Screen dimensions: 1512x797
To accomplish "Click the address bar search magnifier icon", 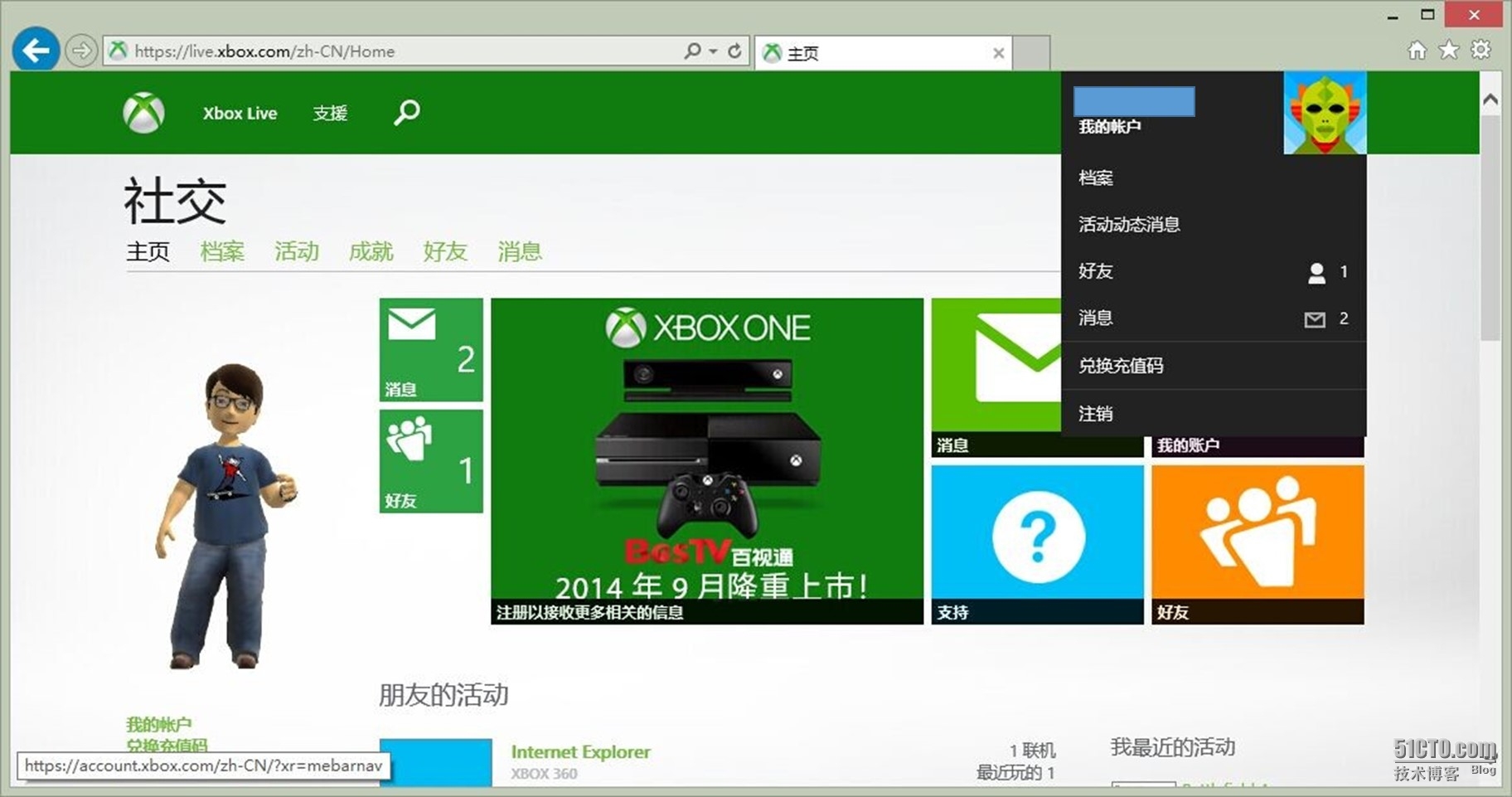I will [692, 51].
